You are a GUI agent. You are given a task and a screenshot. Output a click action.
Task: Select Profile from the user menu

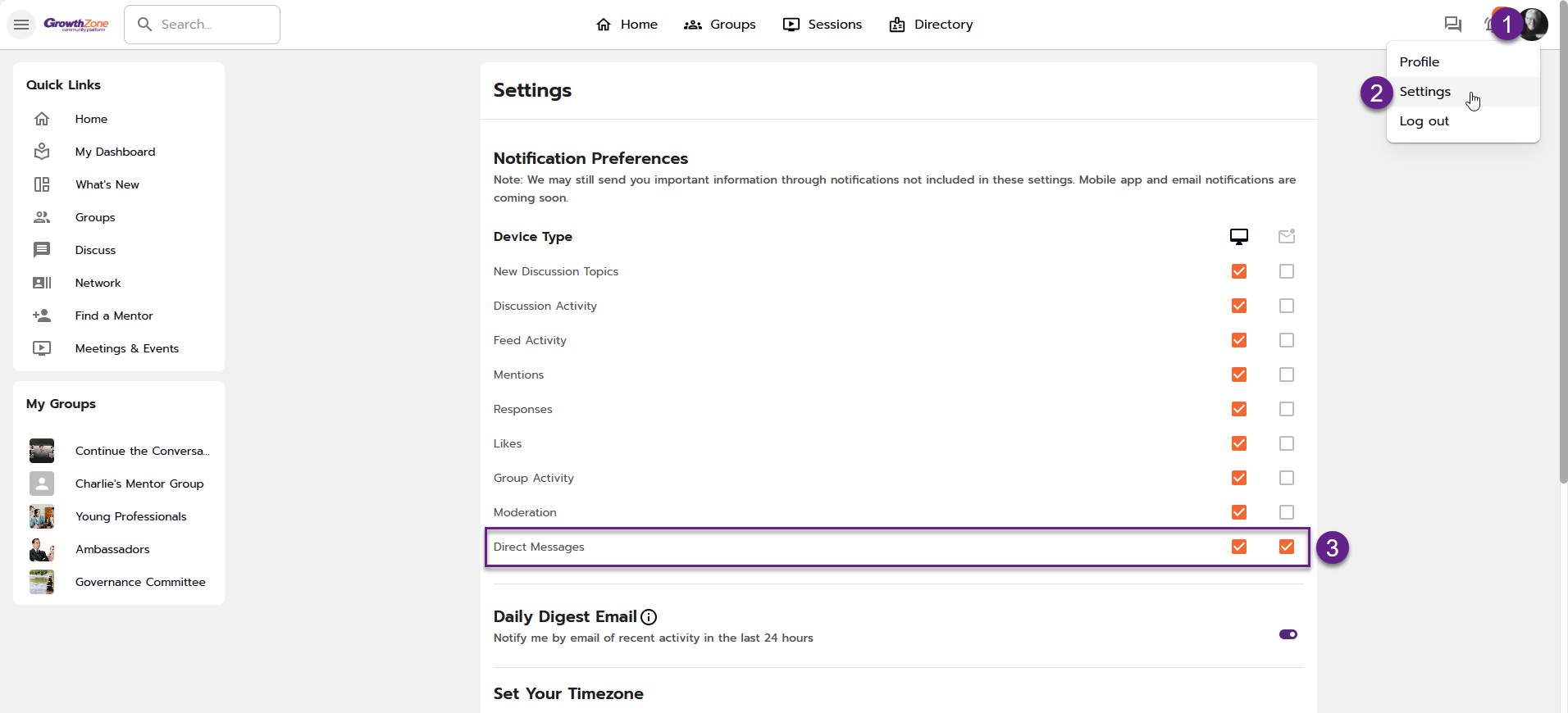coord(1420,62)
